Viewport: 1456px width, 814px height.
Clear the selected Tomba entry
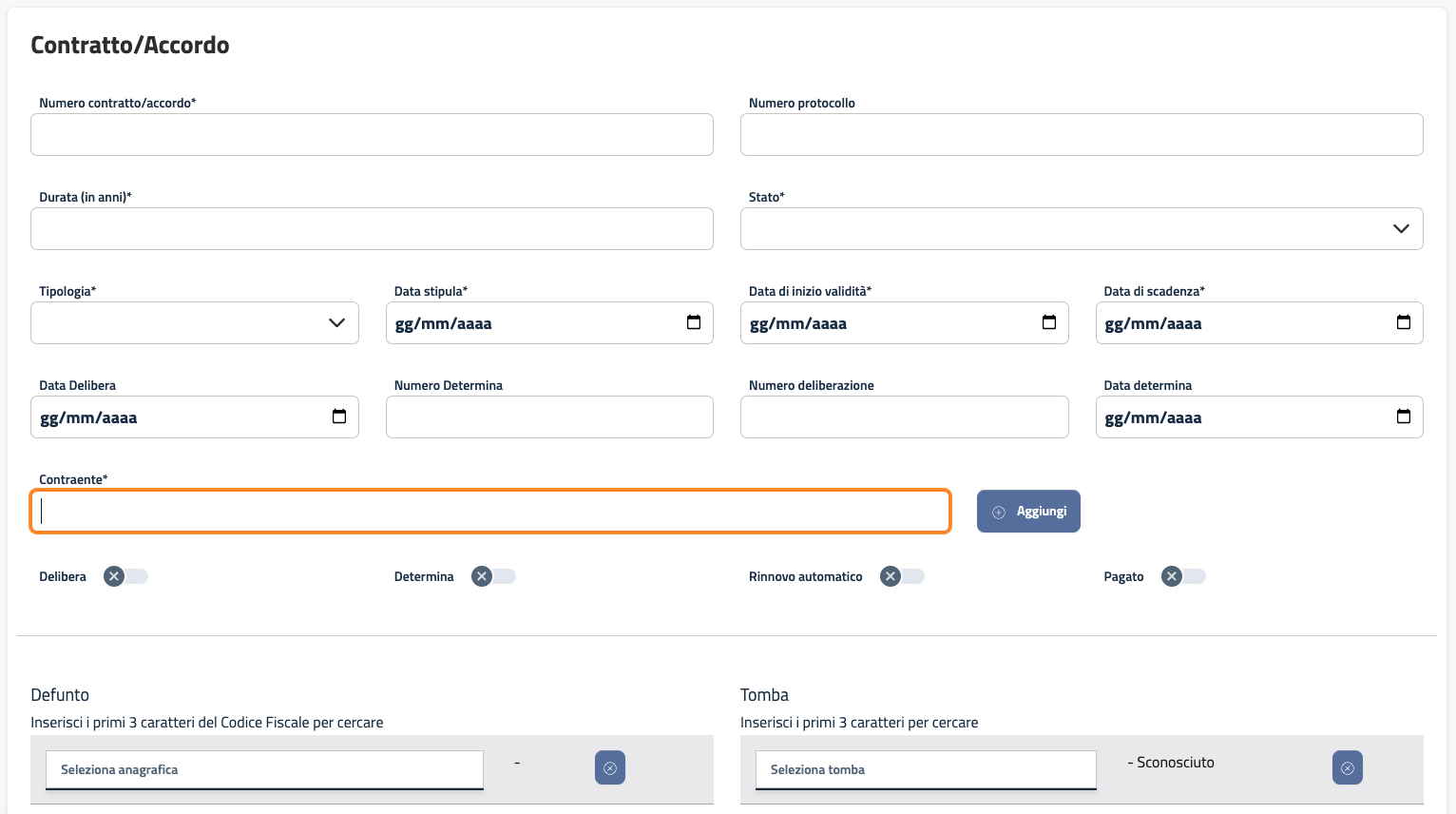(1348, 768)
